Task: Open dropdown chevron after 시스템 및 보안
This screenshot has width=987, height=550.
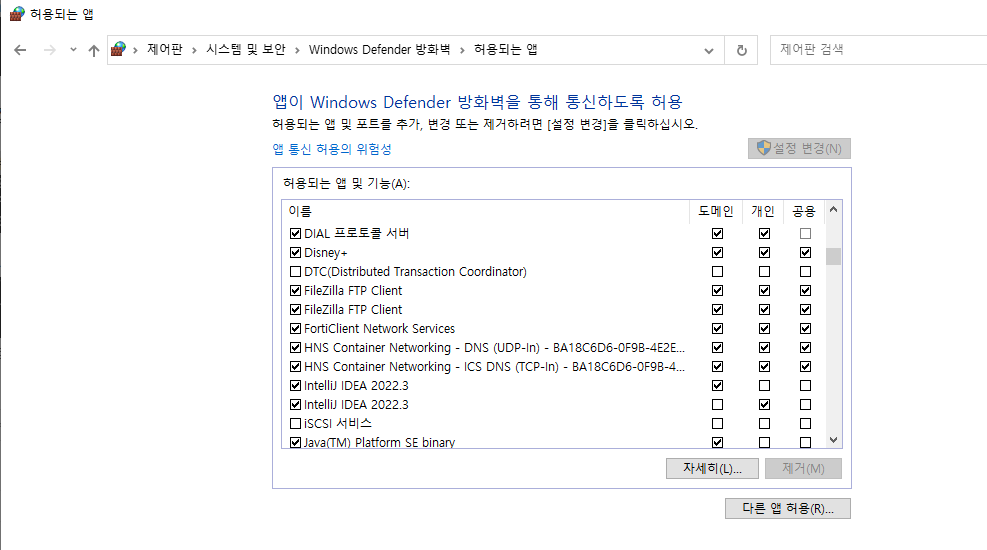Action: [x=297, y=50]
